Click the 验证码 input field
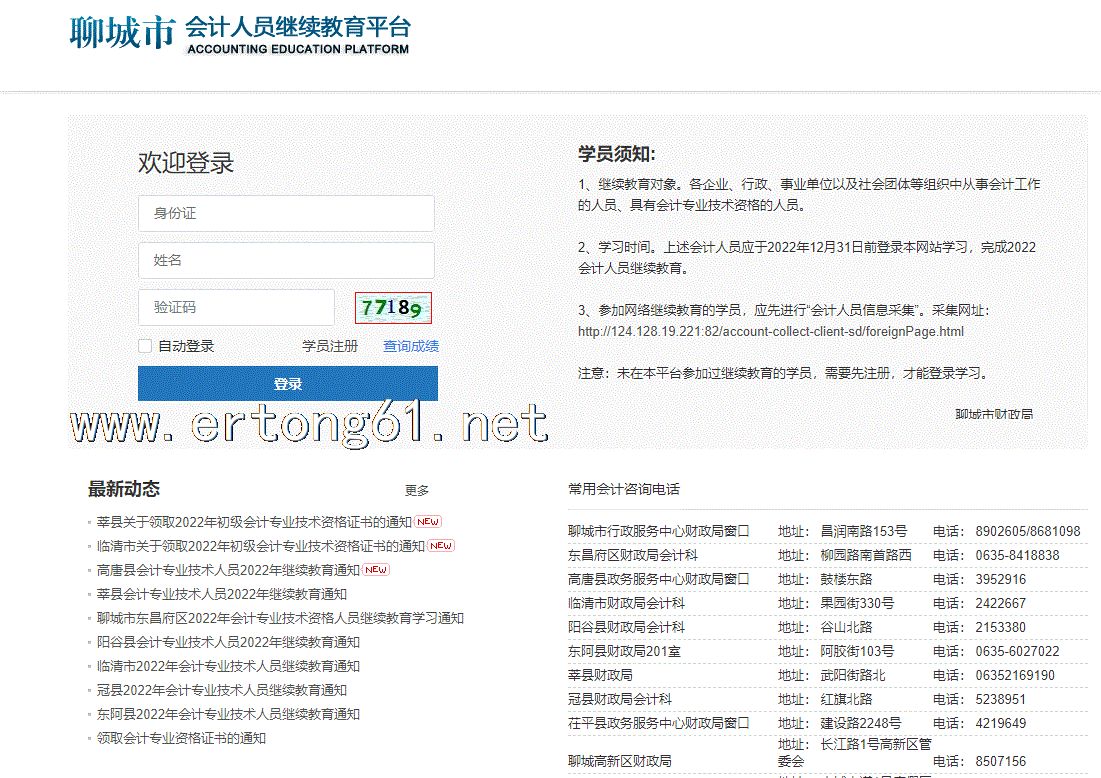1101x778 pixels. pos(236,307)
